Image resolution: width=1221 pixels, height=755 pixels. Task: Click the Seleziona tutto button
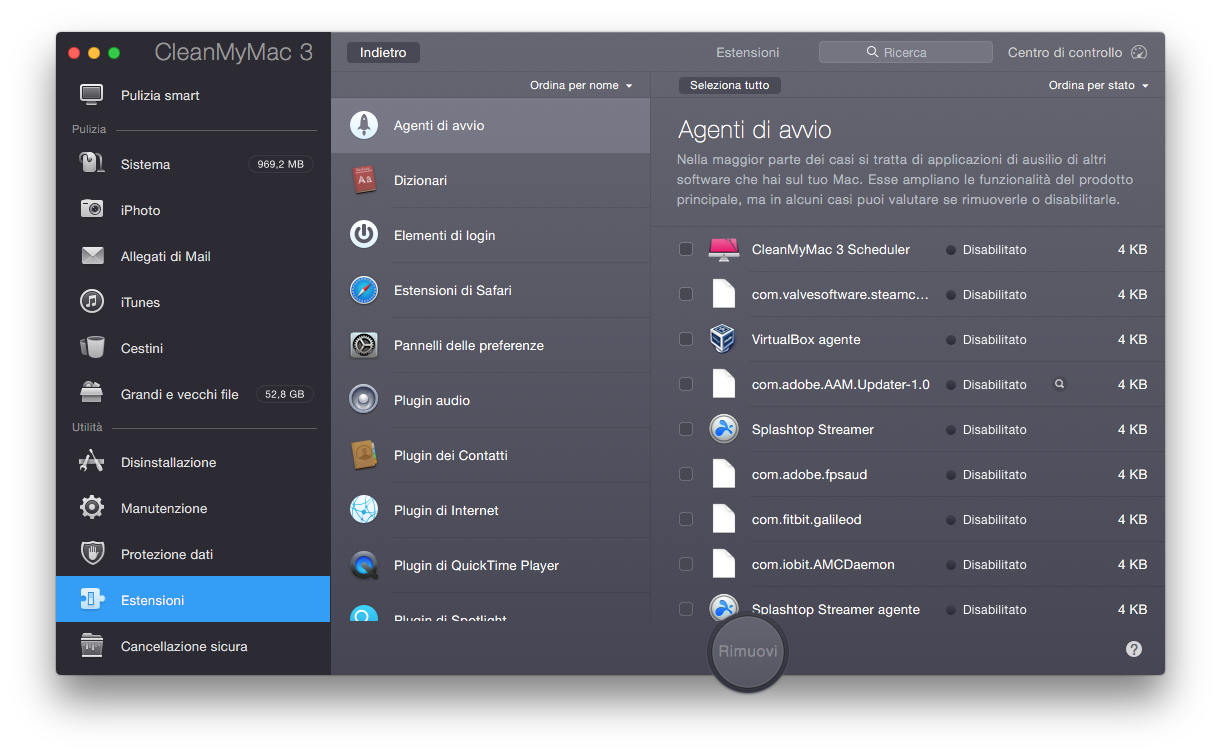coord(729,86)
